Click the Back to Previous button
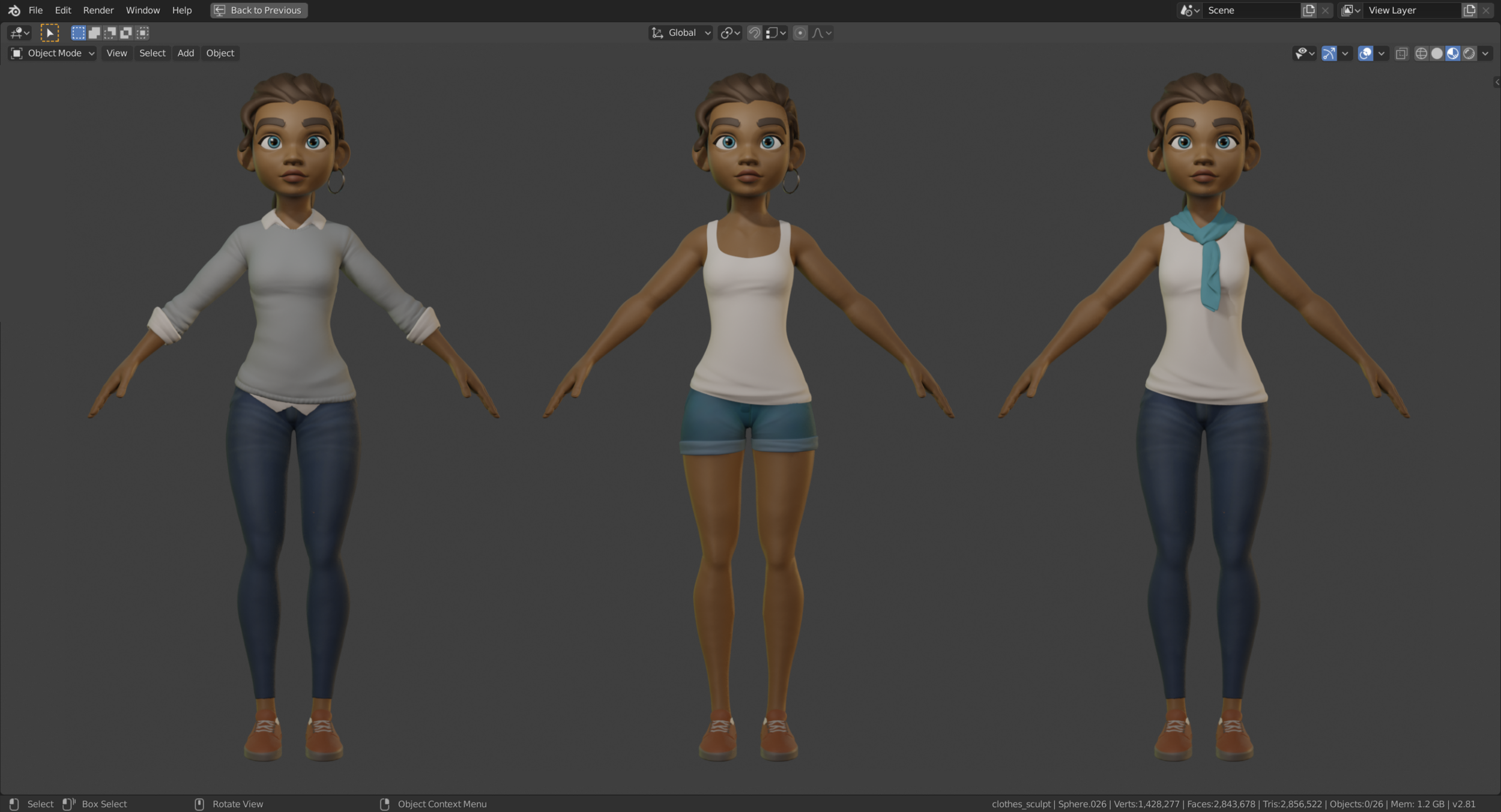The image size is (1501, 812). (x=258, y=10)
